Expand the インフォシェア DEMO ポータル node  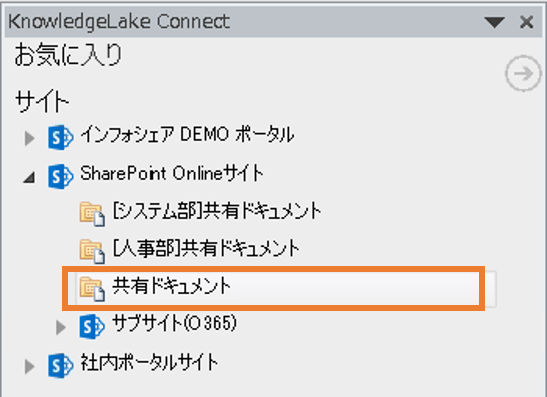point(30,138)
